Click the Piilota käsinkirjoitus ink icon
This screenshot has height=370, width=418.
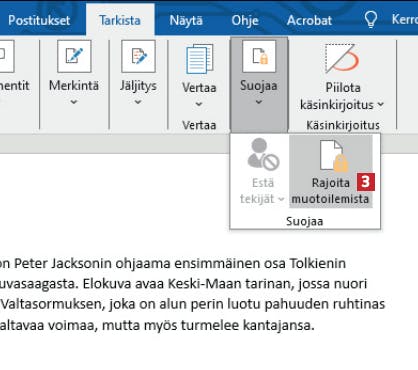click(342, 58)
